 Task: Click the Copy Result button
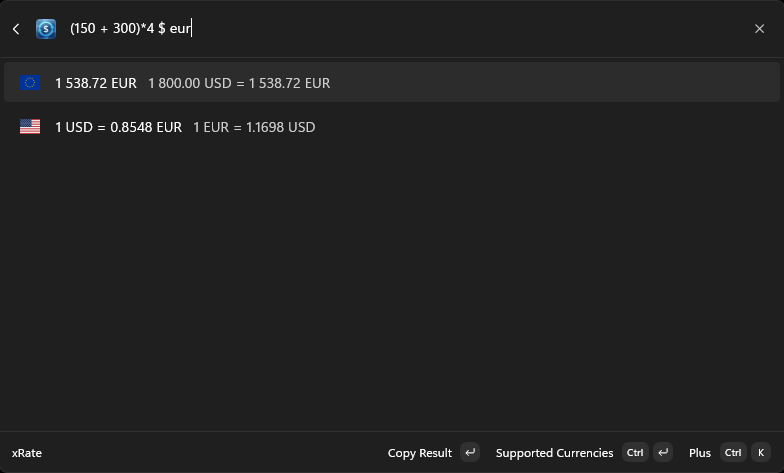(x=420, y=453)
